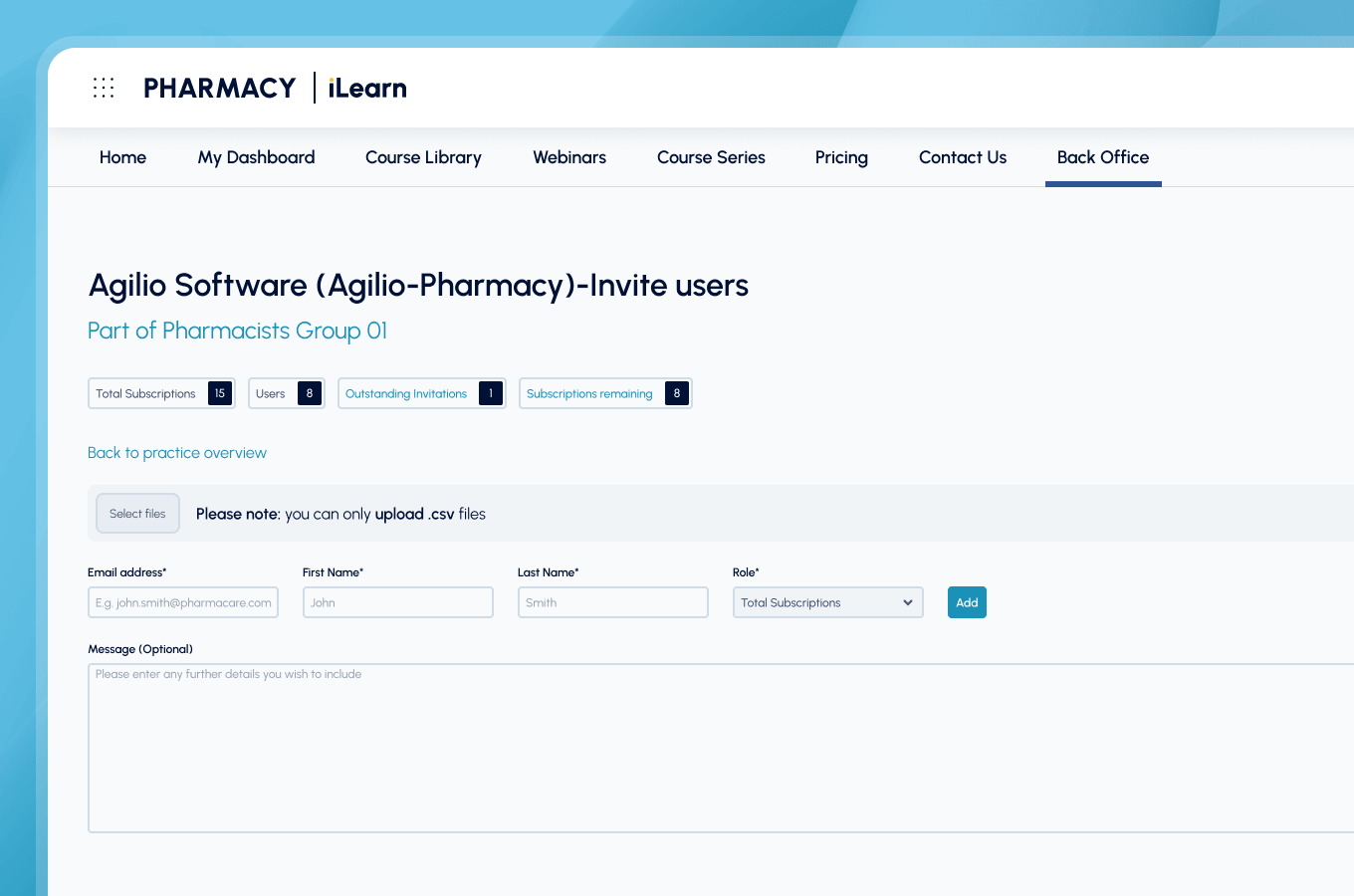Screen dimensions: 1354x896
Task: Switch to Course Library tab
Action: 423,157
